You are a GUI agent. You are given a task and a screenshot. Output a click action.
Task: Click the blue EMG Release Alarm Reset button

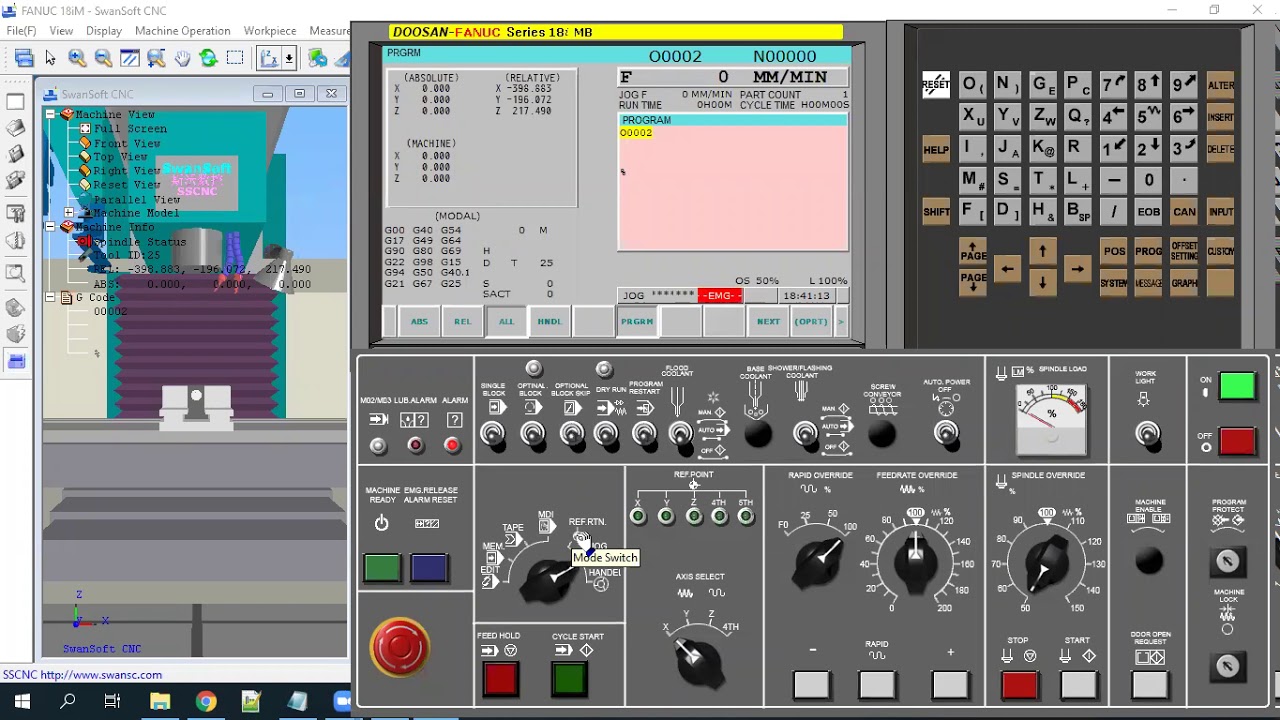point(429,568)
